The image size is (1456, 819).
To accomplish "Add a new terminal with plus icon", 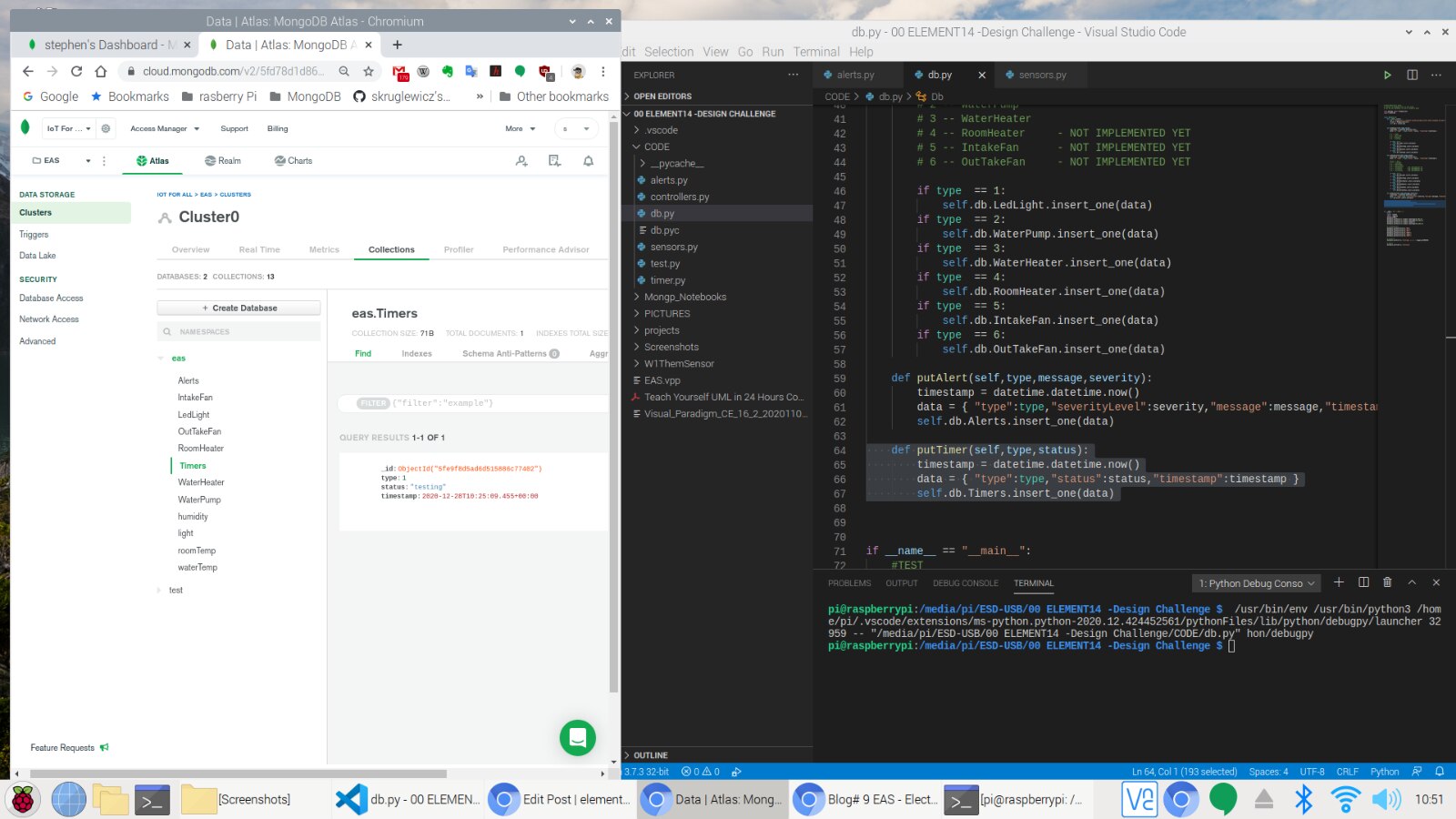I will coord(1339,582).
